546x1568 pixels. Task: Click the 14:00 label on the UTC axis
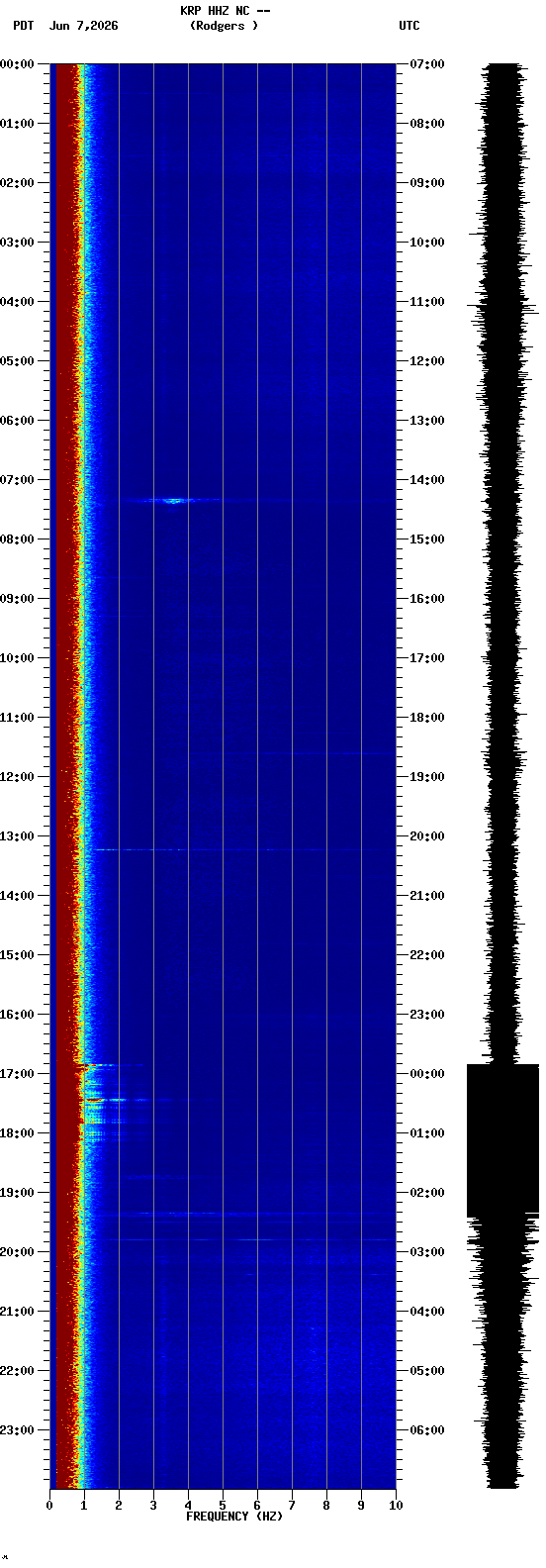[x=427, y=480]
